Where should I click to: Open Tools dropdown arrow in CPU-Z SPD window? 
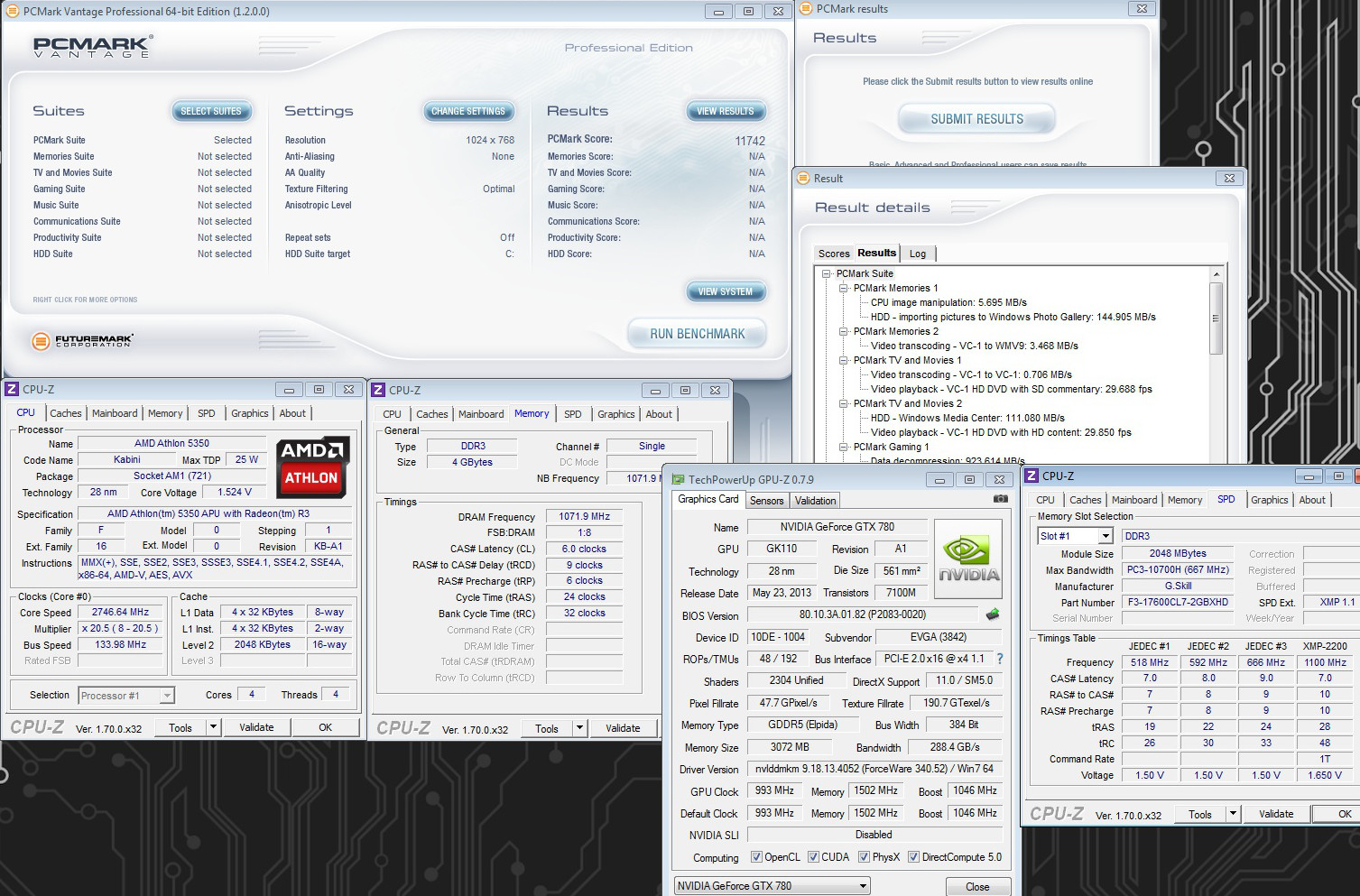(1233, 814)
